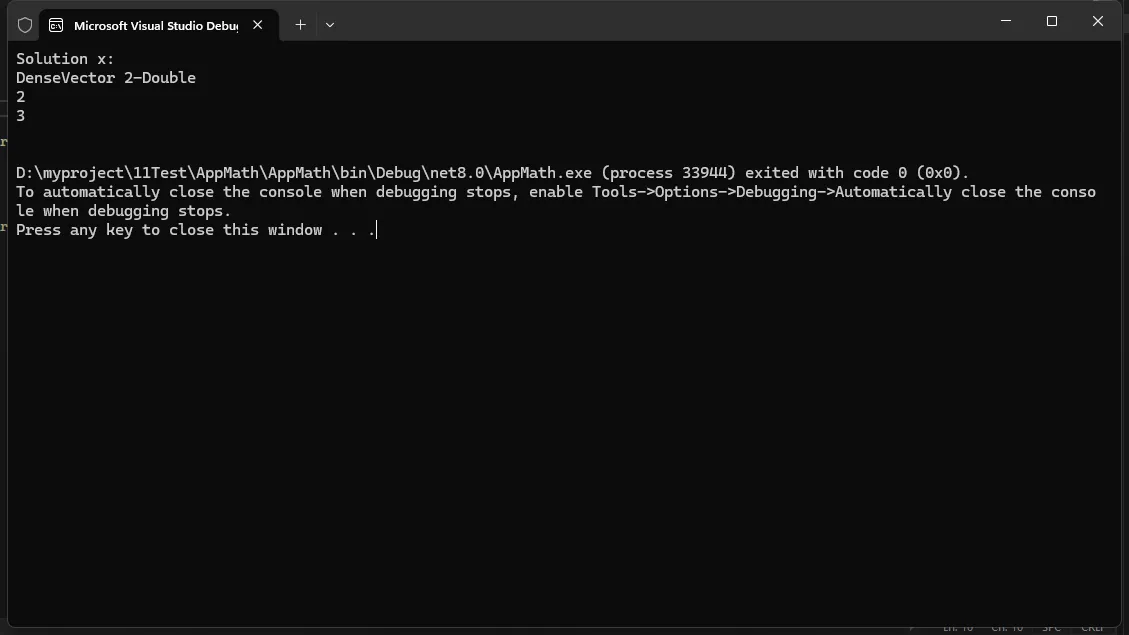Click the shield icon in the title bar
This screenshot has width=1129, height=635.
pos(25,25)
